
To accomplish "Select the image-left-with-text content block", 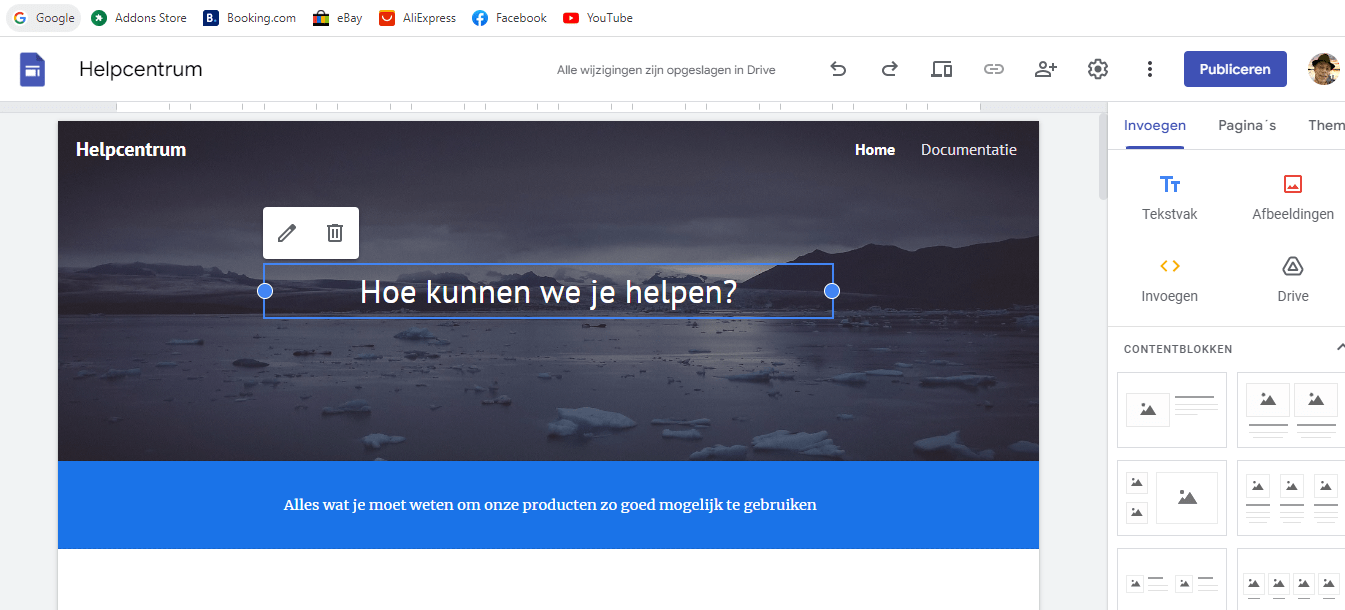I will [1172, 410].
